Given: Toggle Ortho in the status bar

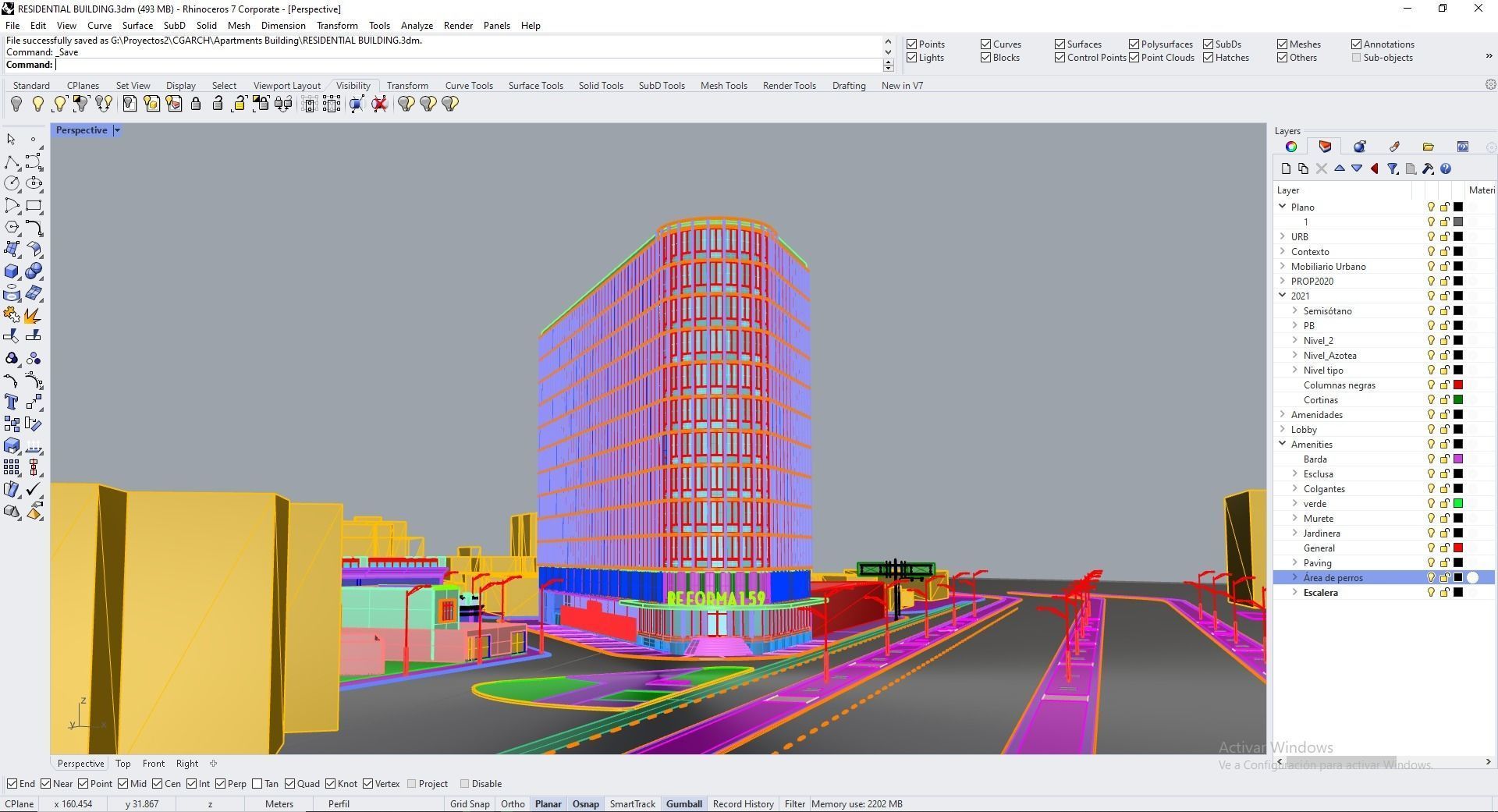Looking at the screenshot, I should click(x=513, y=804).
